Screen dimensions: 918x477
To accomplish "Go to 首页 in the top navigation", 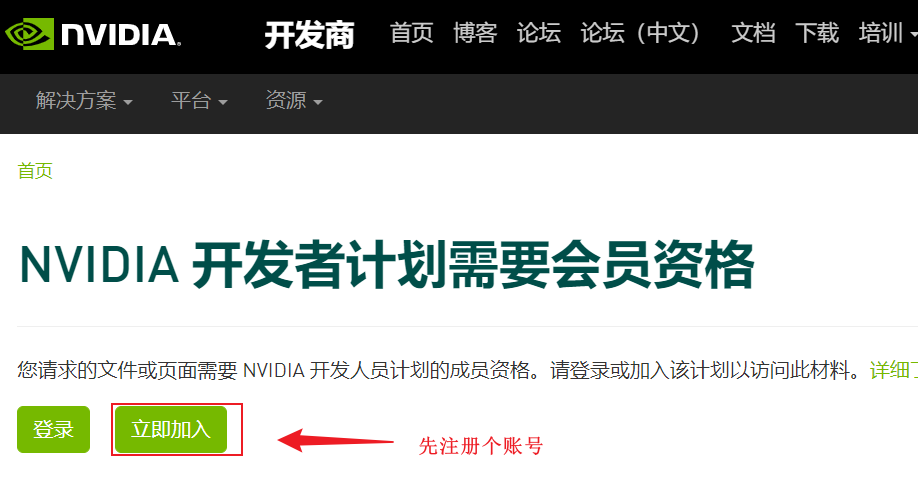I will pos(412,33).
